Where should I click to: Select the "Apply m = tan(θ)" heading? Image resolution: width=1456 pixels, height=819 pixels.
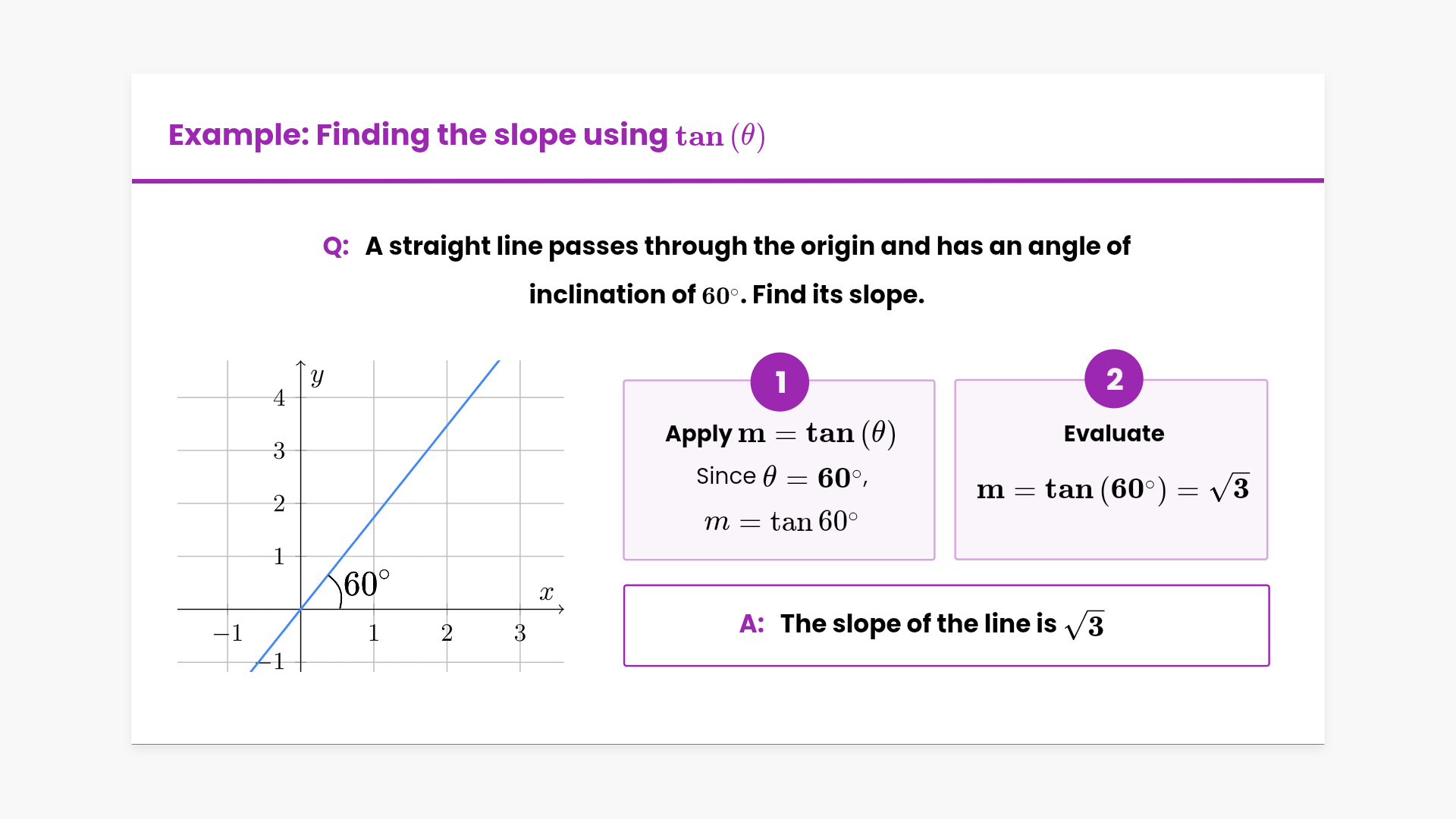[780, 434]
